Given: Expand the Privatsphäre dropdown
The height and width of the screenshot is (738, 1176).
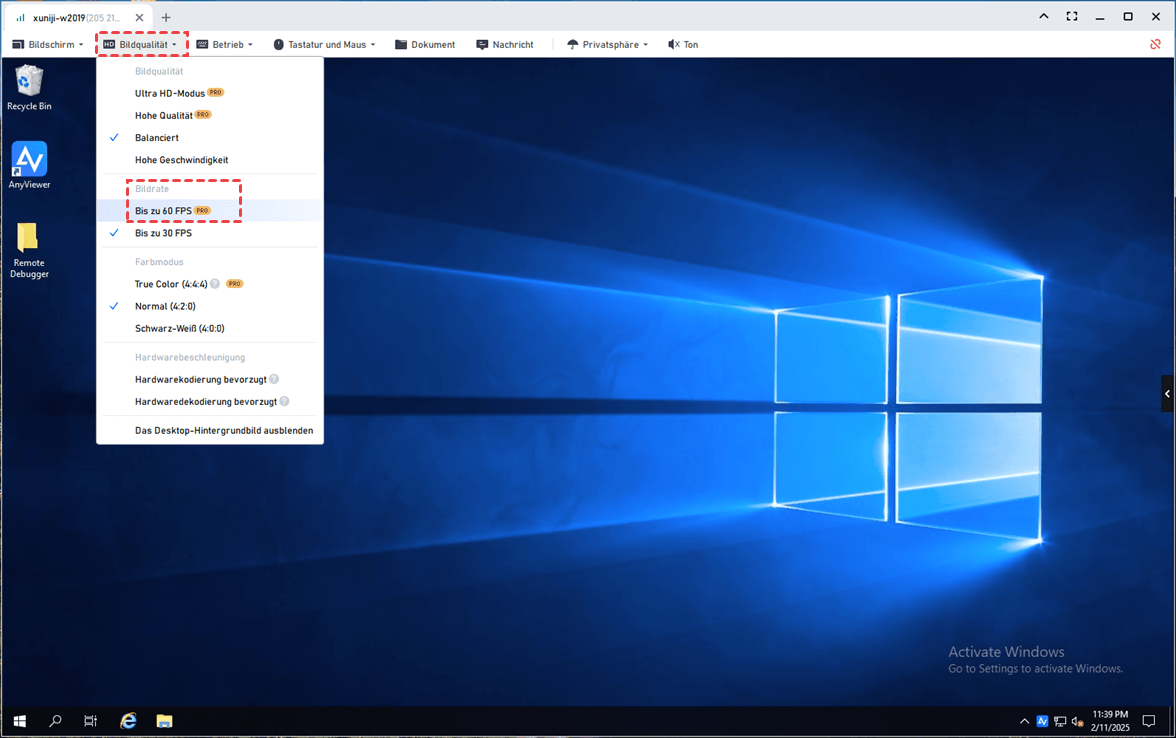Looking at the screenshot, I should [x=608, y=45].
